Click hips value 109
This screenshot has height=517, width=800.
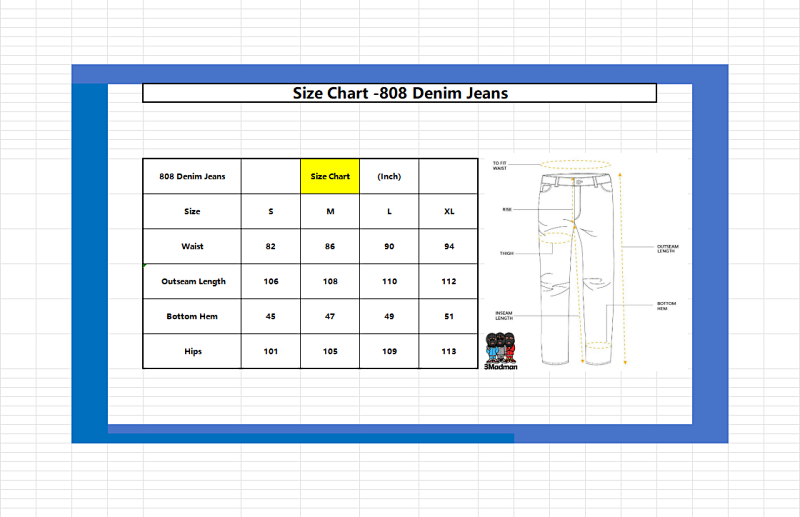(x=389, y=351)
